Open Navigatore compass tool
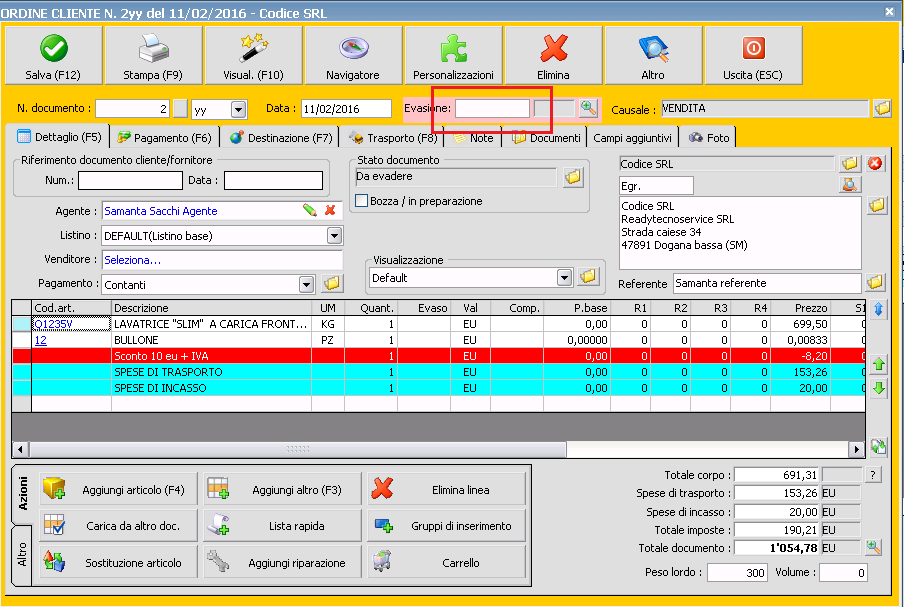The height and width of the screenshot is (607, 904). click(x=352, y=49)
